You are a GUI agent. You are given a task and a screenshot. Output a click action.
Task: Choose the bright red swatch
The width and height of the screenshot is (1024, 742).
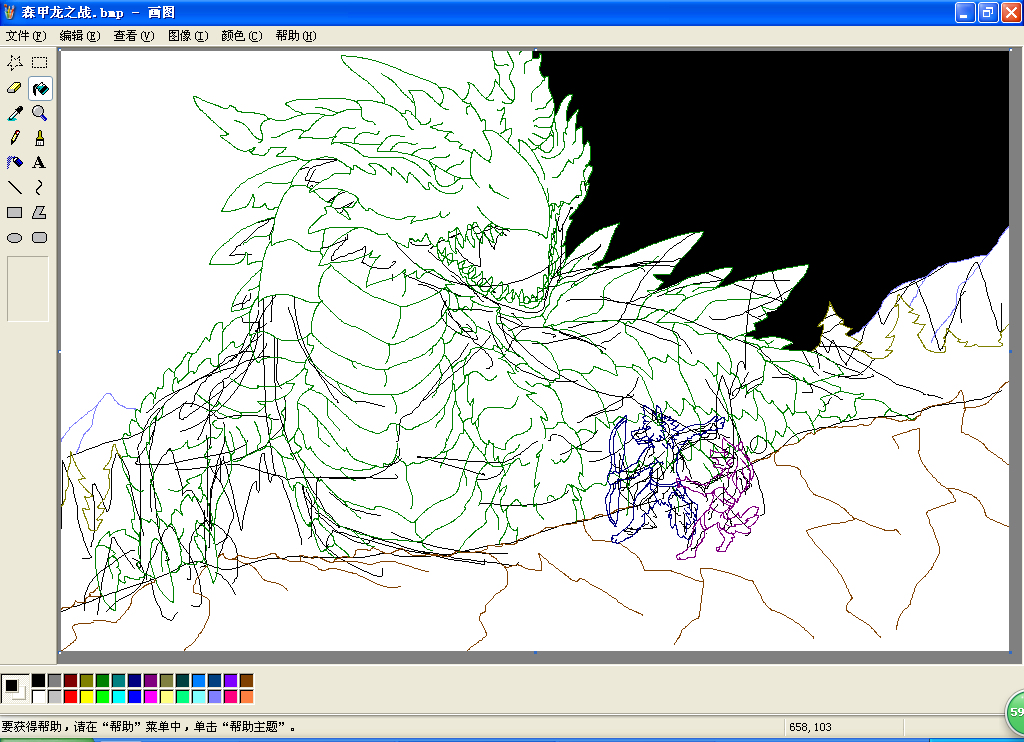pos(71,697)
